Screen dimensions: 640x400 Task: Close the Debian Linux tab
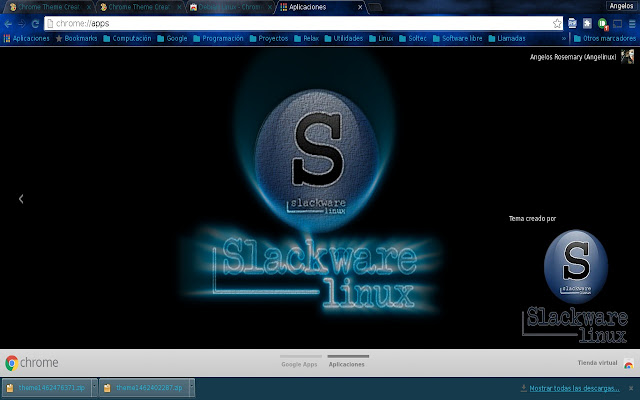coord(269,7)
